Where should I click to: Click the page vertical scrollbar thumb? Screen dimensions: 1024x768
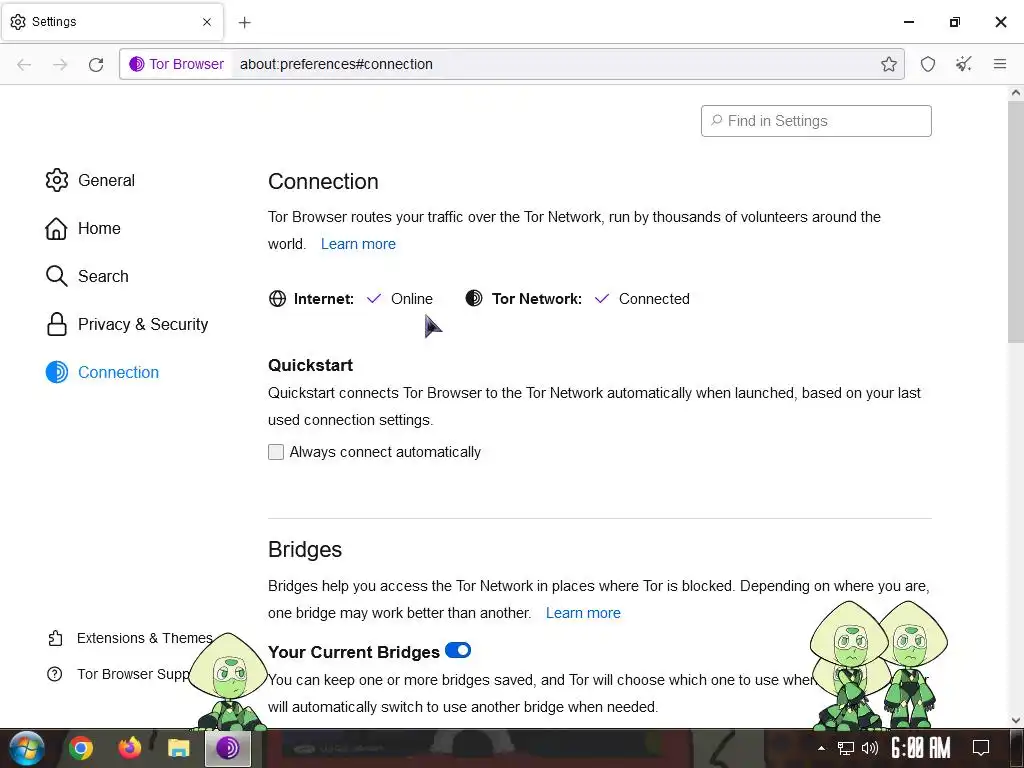[x=1015, y=222]
